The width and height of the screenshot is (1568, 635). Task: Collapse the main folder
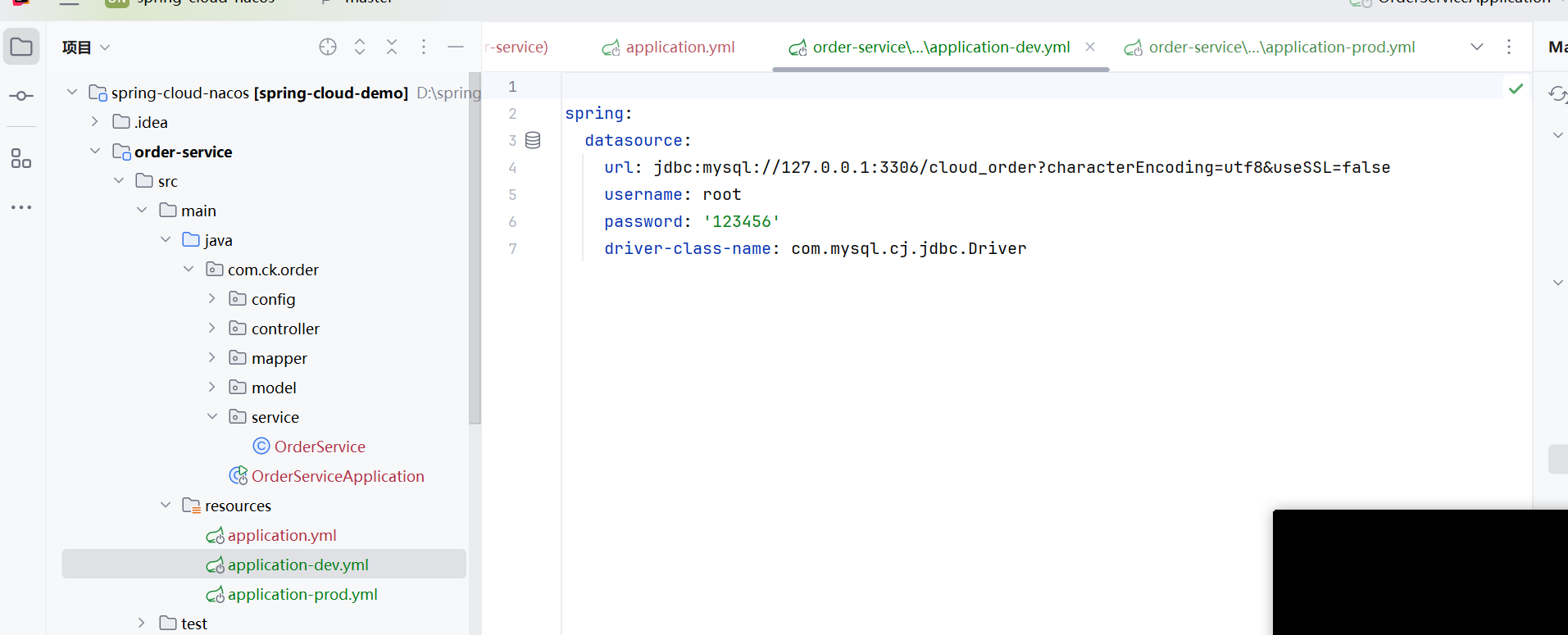tap(142, 210)
